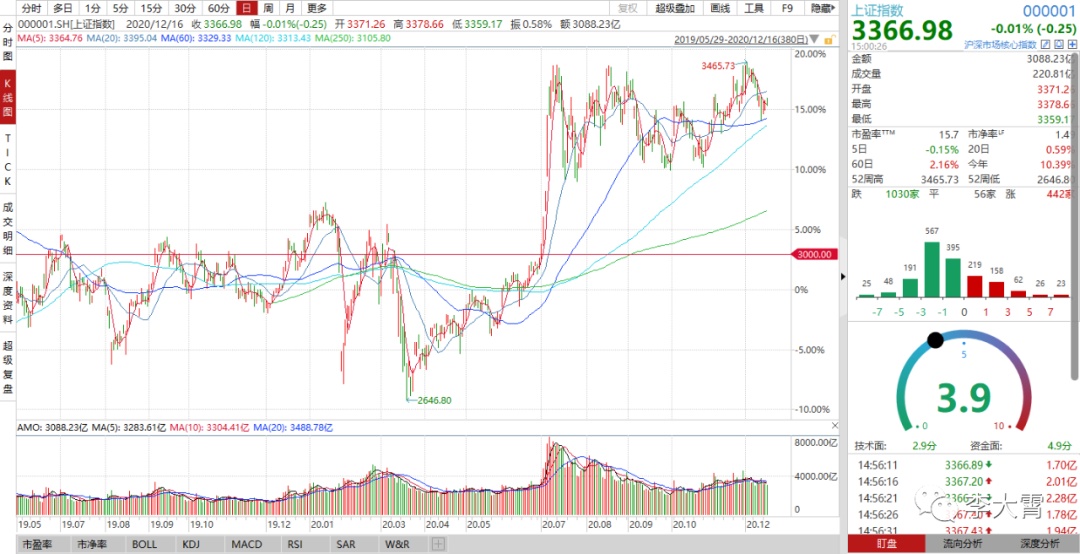Select the 多日 multi-day tab
Screen dimensions: 1080x554
pyautogui.click(x=63, y=8)
